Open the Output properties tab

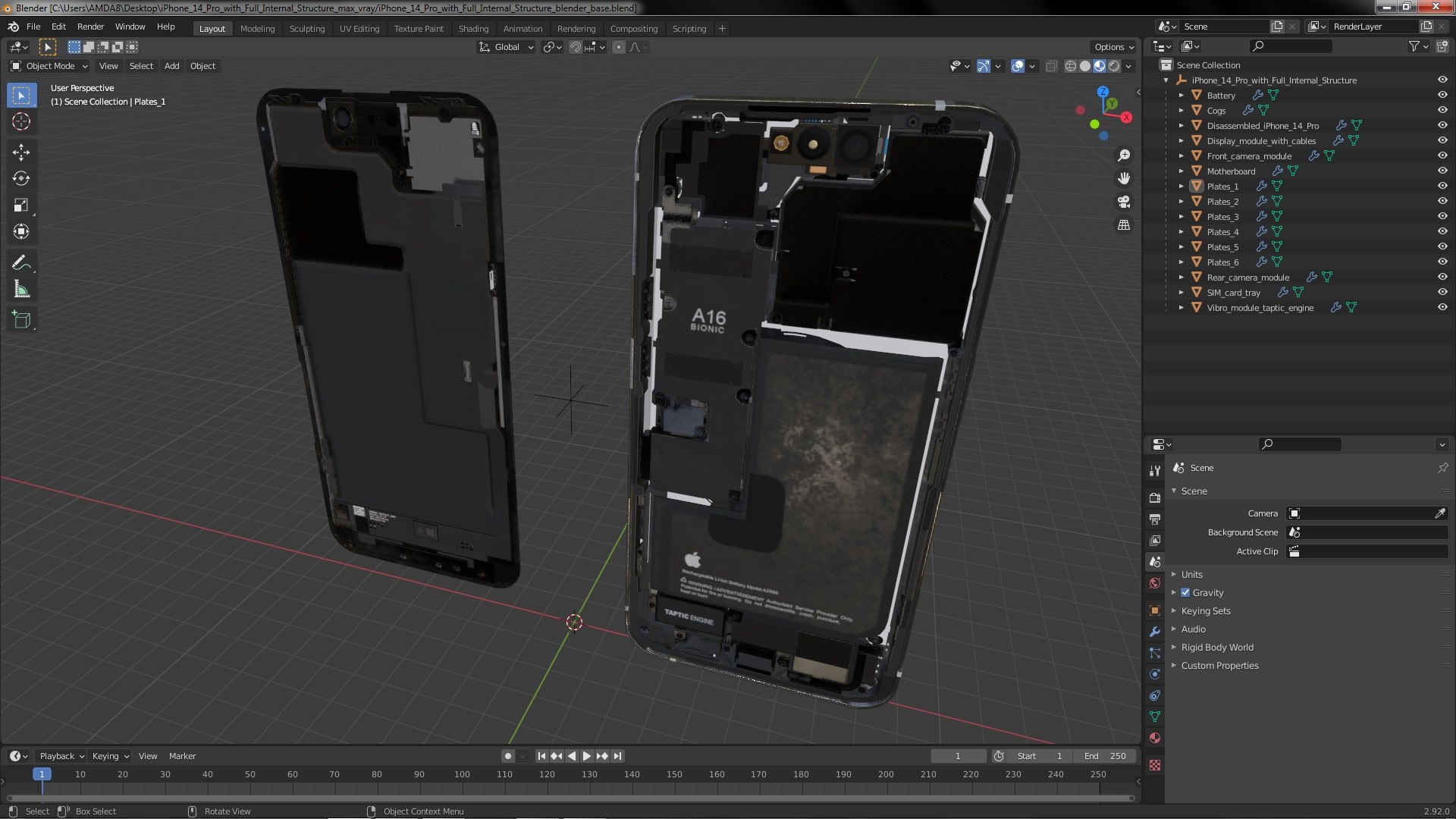coord(1155,519)
